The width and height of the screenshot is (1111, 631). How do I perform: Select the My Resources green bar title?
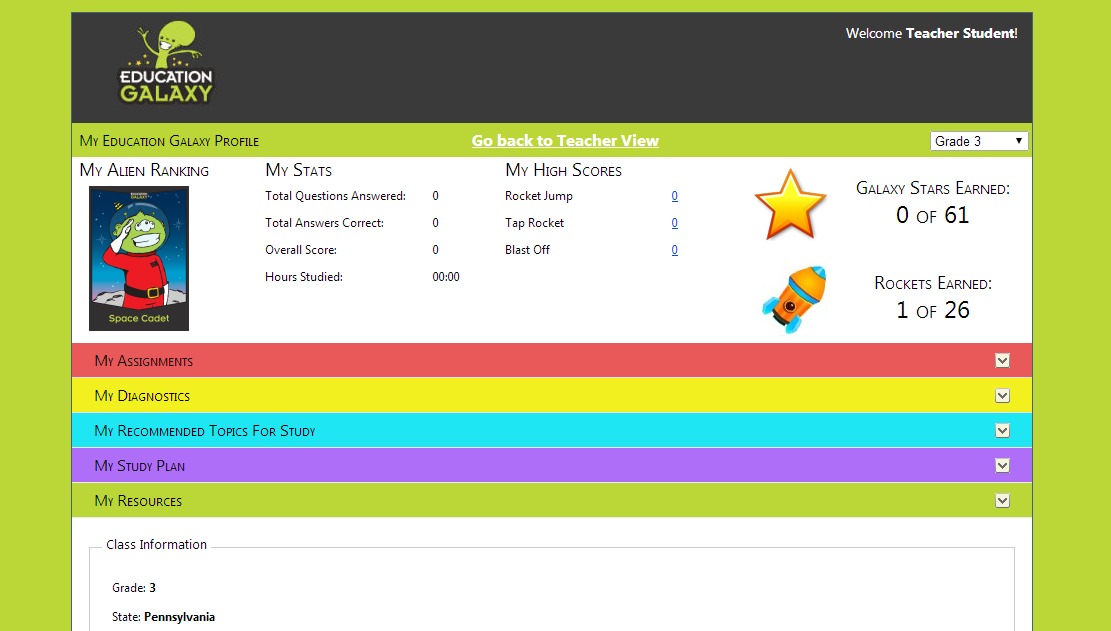pyautogui.click(x=138, y=501)
